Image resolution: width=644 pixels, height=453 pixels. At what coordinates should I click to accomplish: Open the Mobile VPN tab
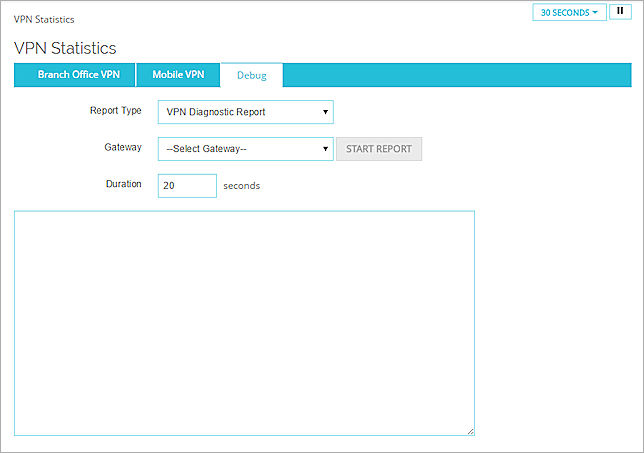pos(178,75)
